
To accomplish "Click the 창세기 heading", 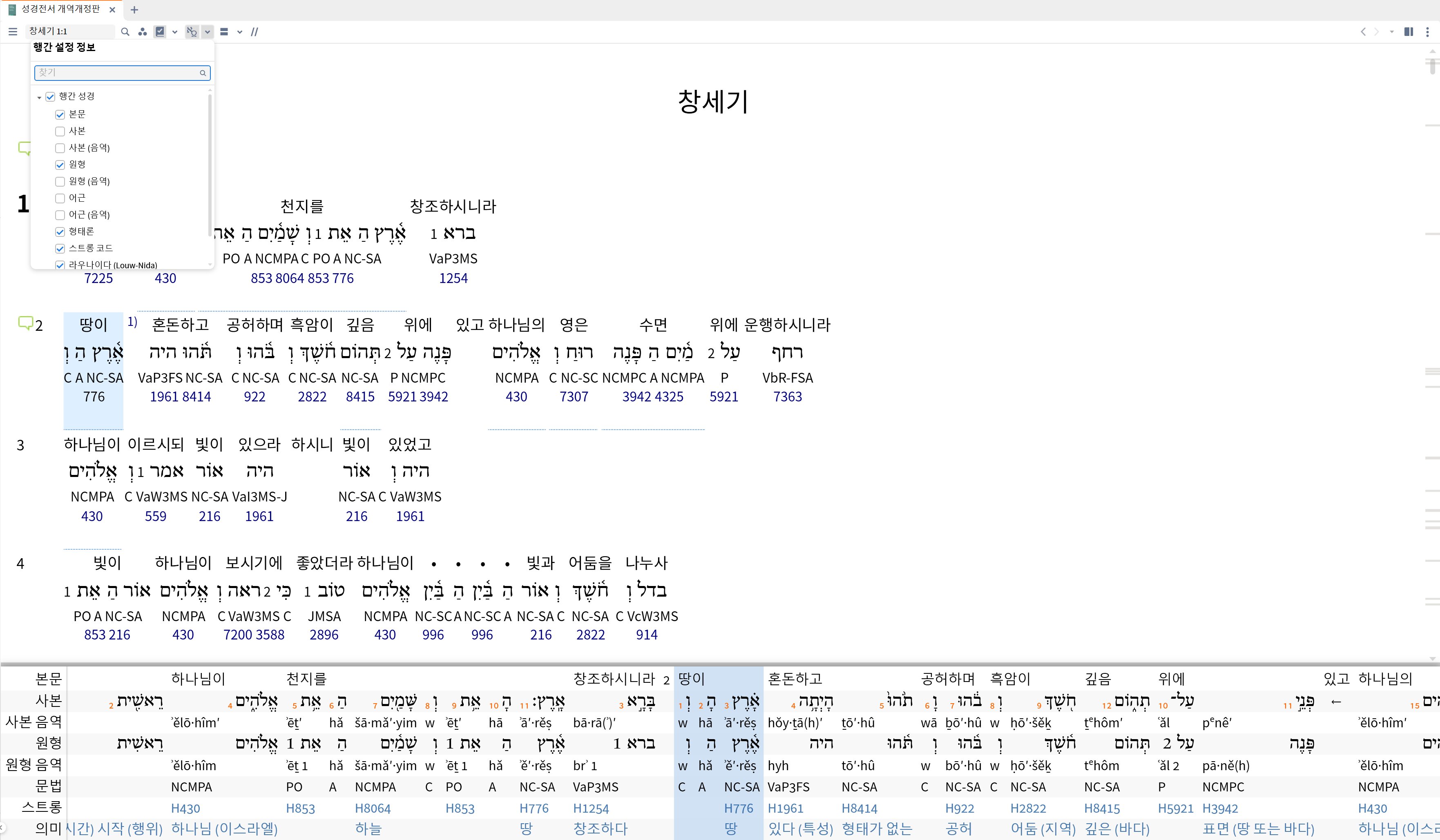I will click(x=712, y=102).
